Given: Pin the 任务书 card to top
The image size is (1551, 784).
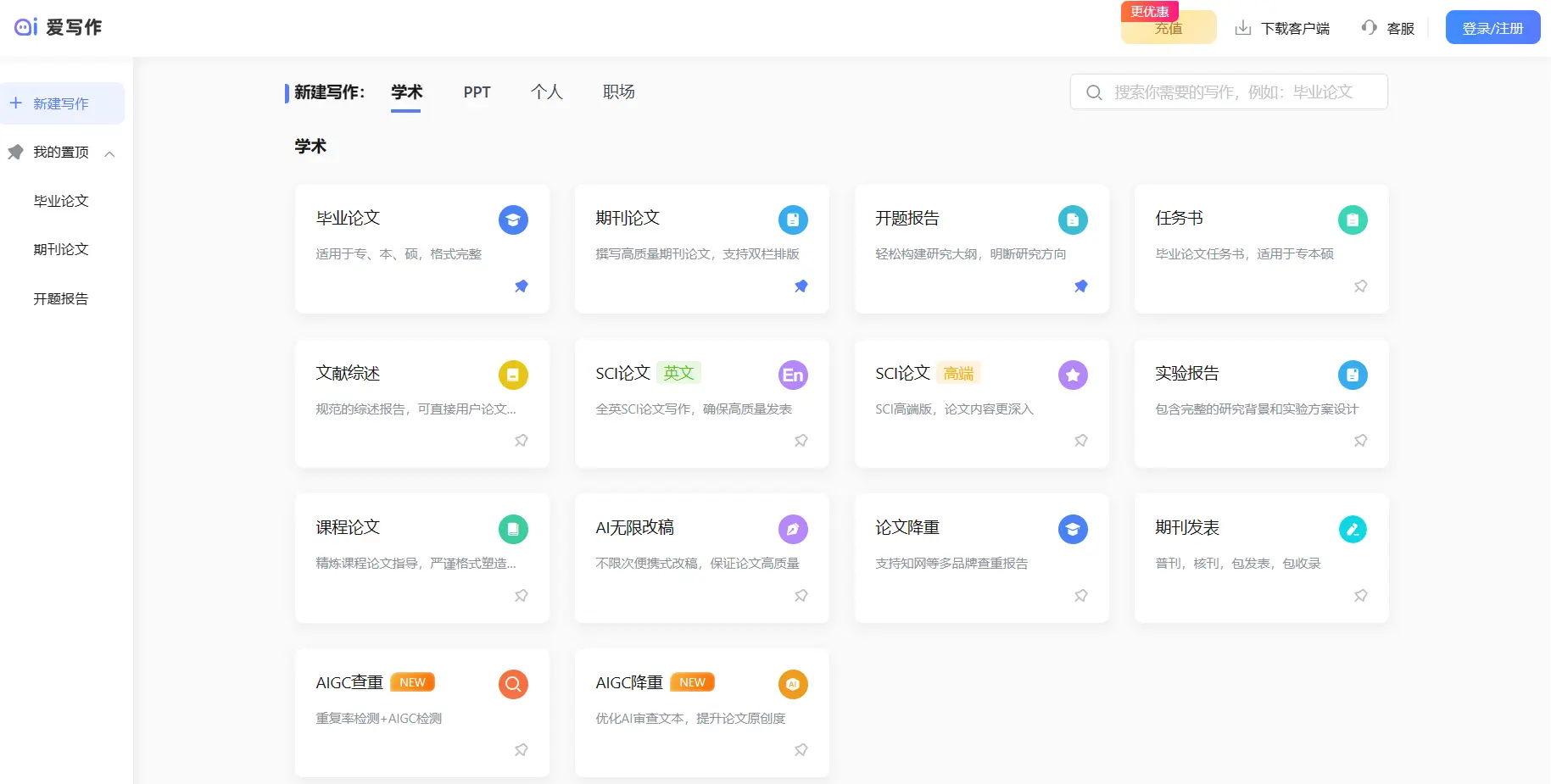Looking at the screenshot, I should click(x=1360, y=286).
